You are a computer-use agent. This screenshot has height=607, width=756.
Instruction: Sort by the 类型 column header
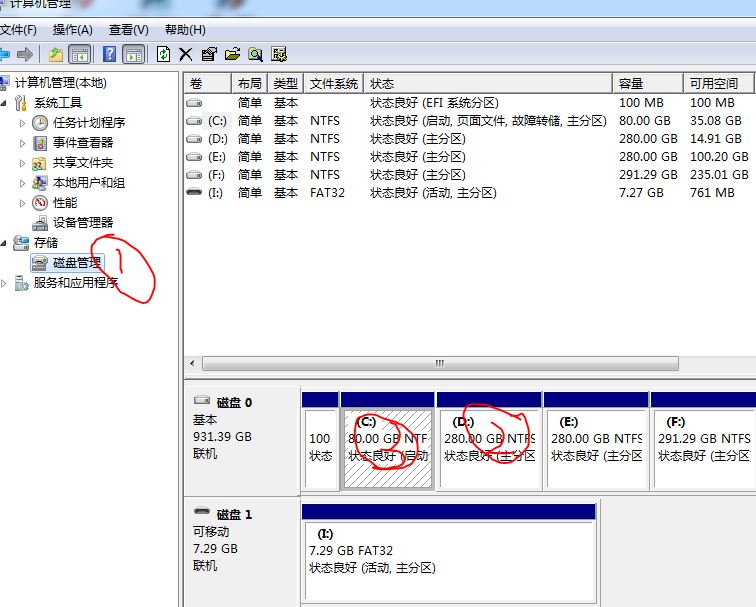(285, 84)
